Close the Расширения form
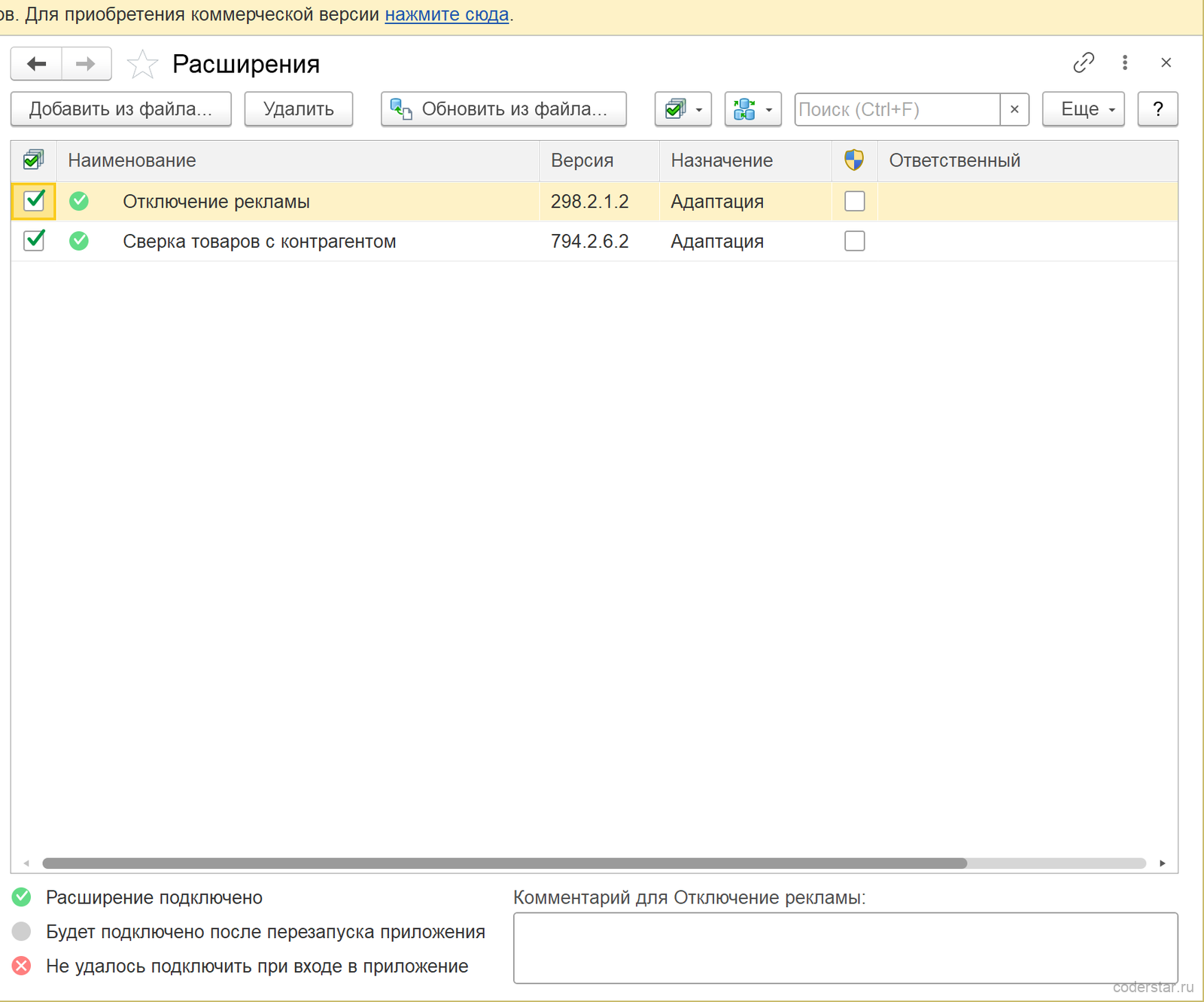1204x1002 pixels. tap(1166, 62)
